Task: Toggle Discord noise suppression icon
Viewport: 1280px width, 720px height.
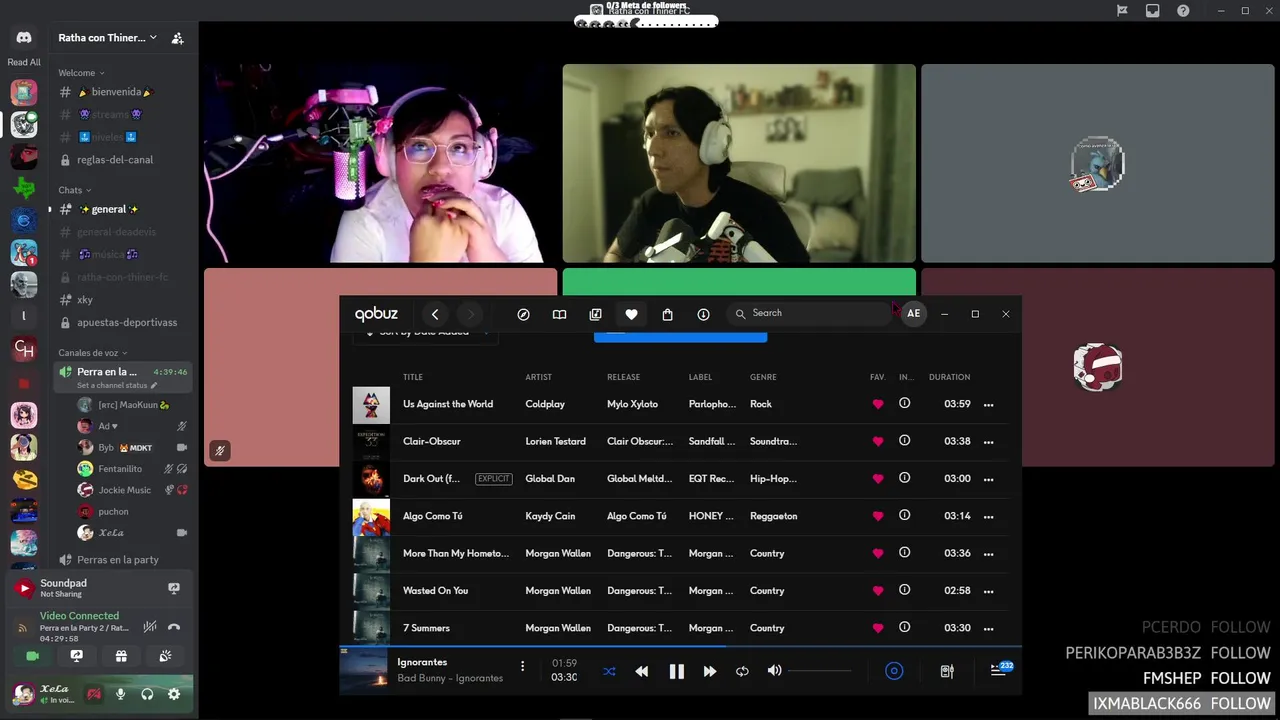Action: tap(150, 627)
